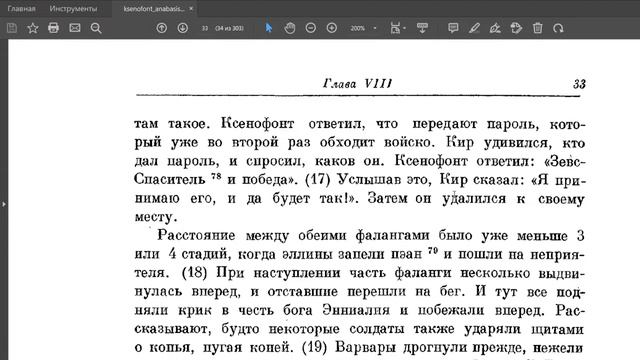Viewport: 640px width, 360px height.
Task: Switch to ksenofont_anabasis document tab
Action: click(153, 9)
